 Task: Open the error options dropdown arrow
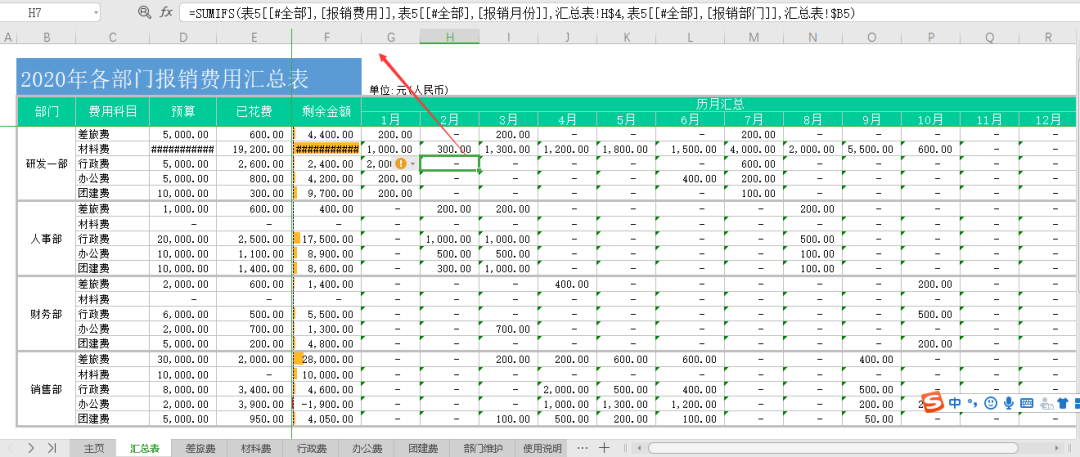pos(413,163)
